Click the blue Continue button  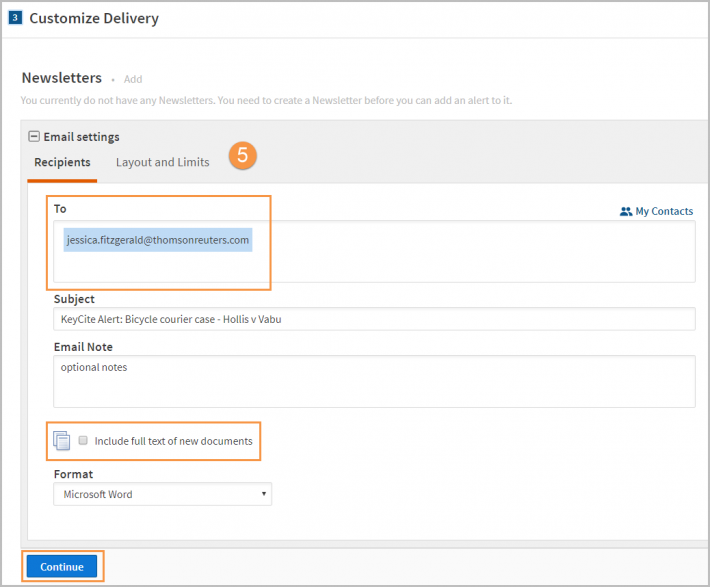point(62,567)
